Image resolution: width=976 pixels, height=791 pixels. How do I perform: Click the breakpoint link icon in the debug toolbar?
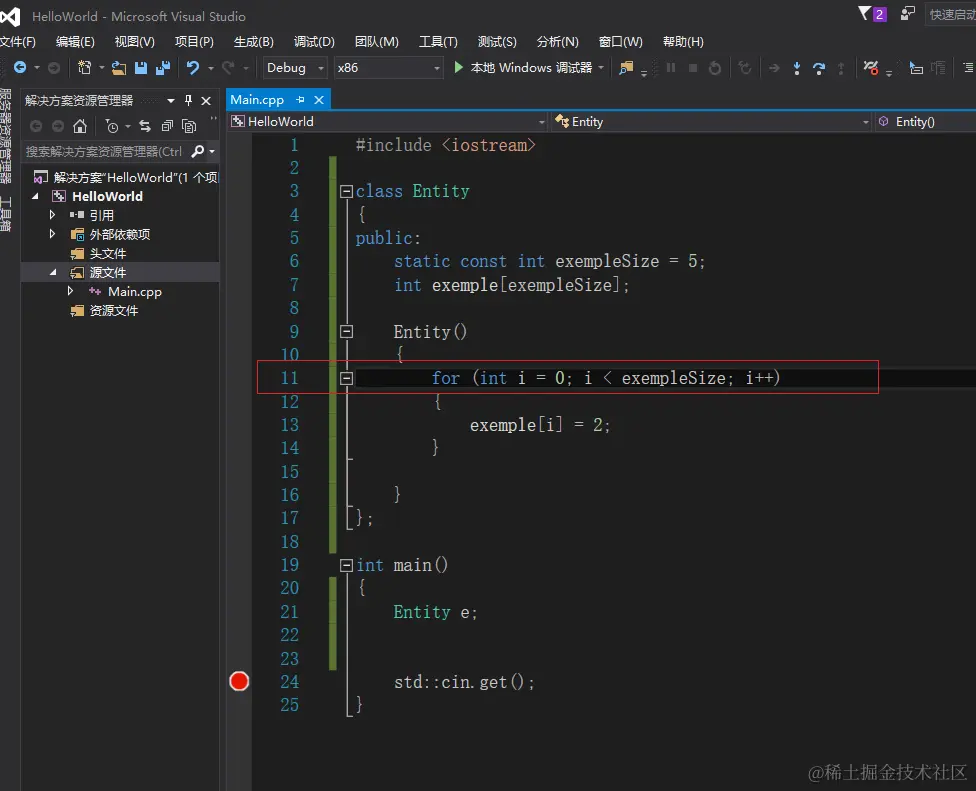871,68
